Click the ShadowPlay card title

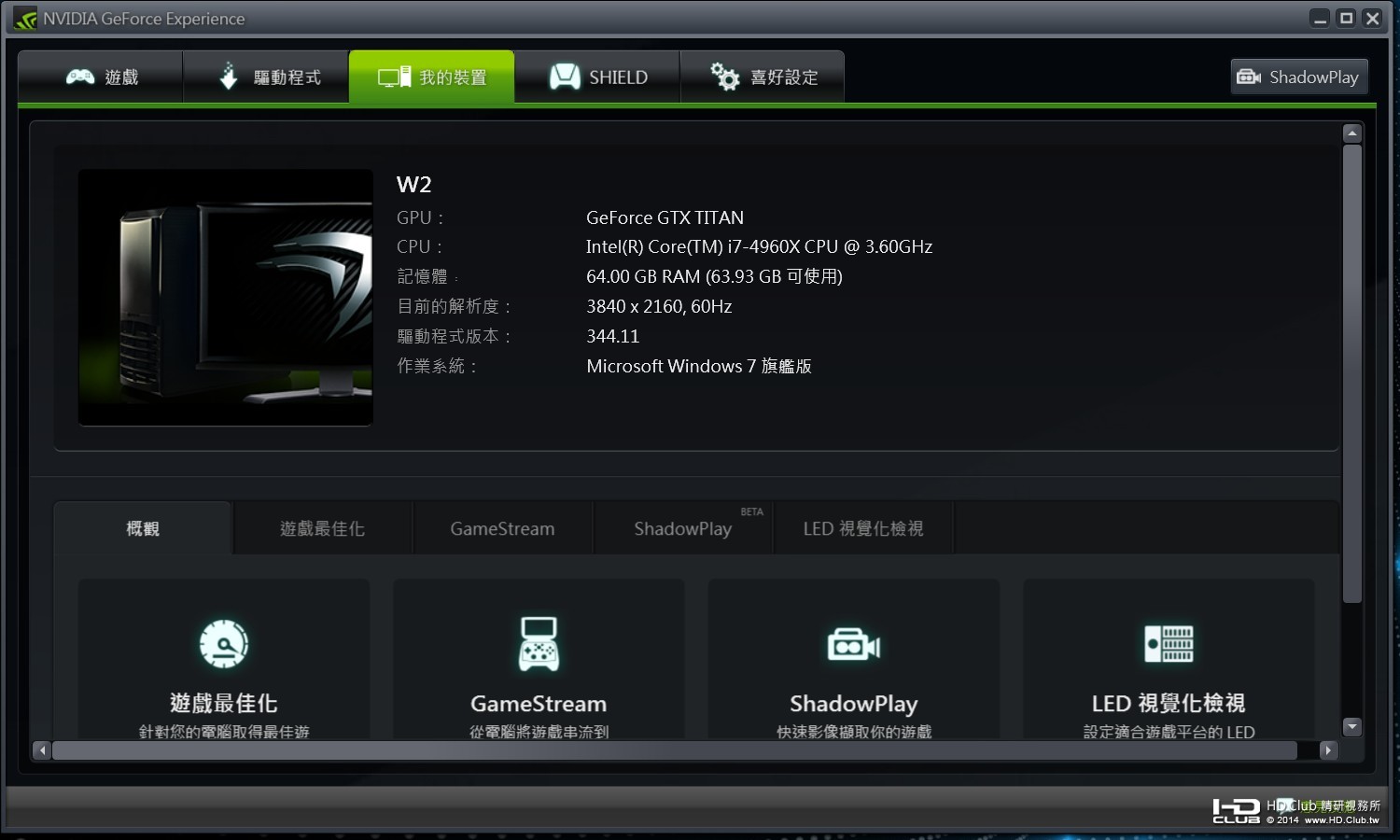point(854,704)
